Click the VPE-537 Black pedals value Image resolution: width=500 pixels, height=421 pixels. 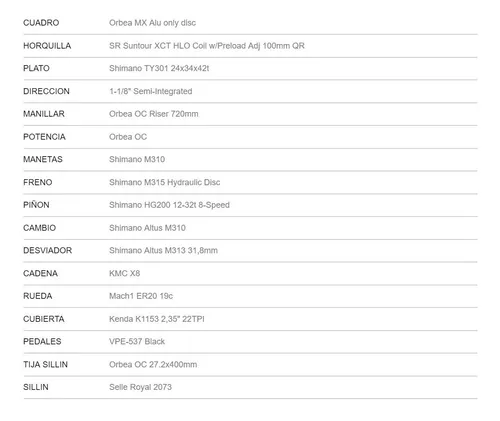pos(137,342)
